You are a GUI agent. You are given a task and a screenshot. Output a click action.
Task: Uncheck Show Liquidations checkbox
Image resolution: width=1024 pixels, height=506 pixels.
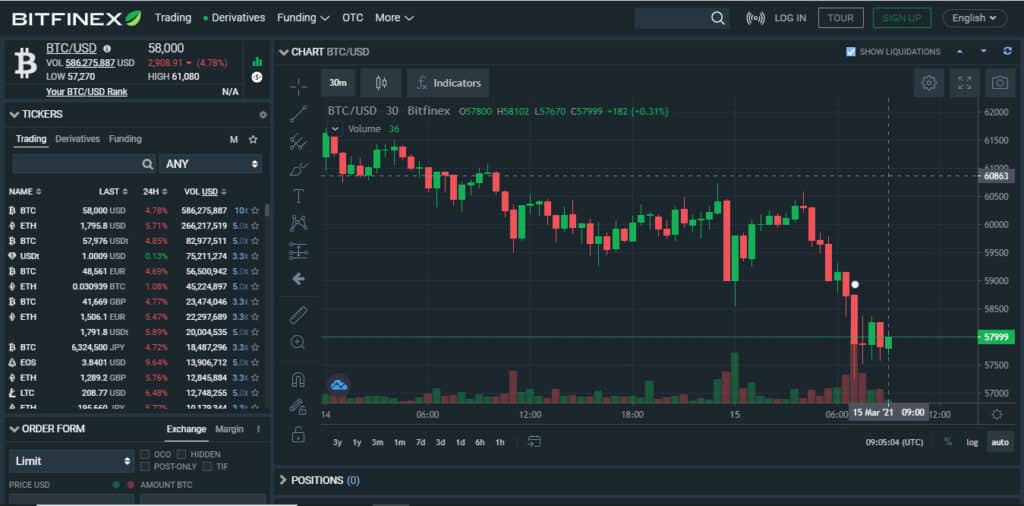[850, 52]
